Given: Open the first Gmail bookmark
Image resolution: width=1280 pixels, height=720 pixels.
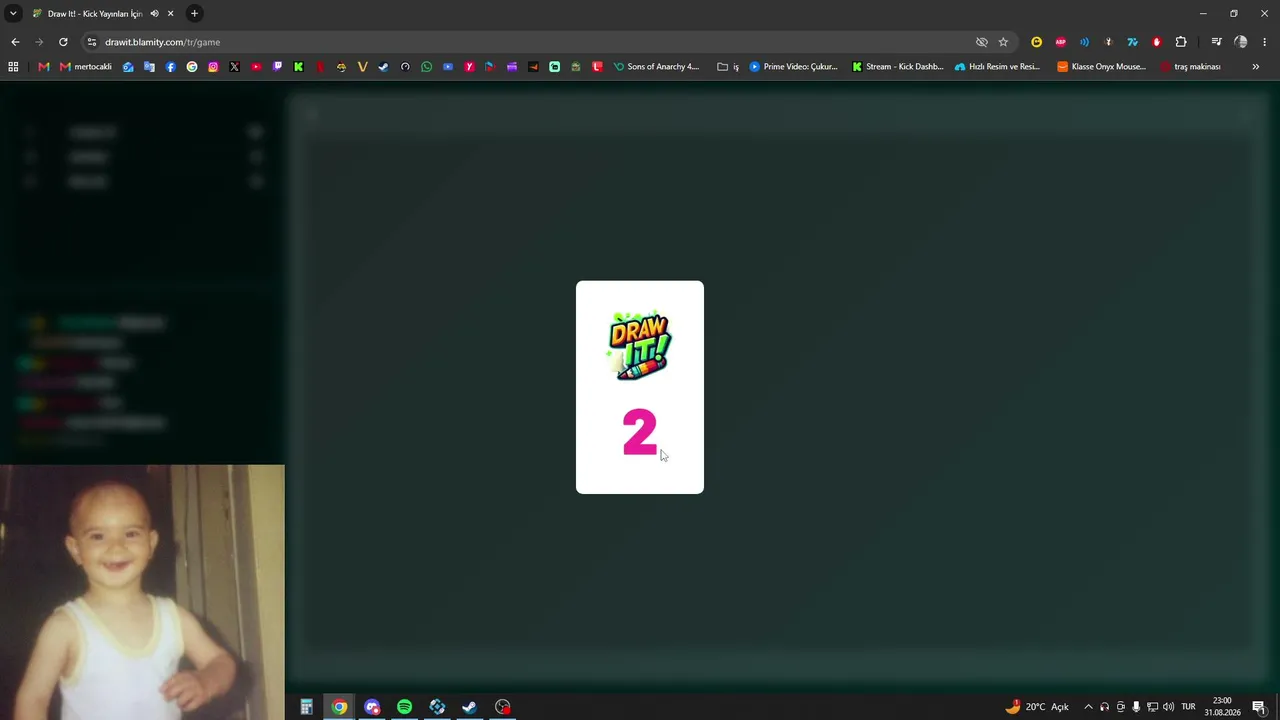Looking at the screenshot, I should [x=43, y=67].
